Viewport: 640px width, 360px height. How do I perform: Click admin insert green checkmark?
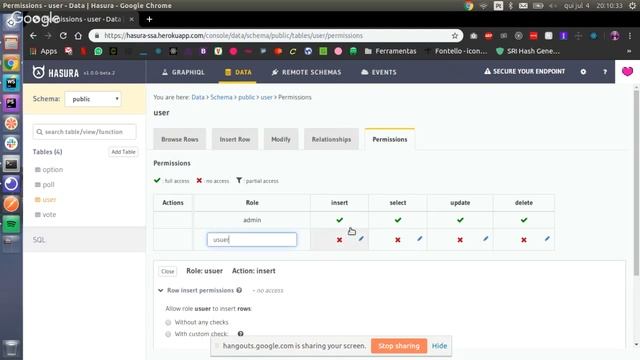340,220
